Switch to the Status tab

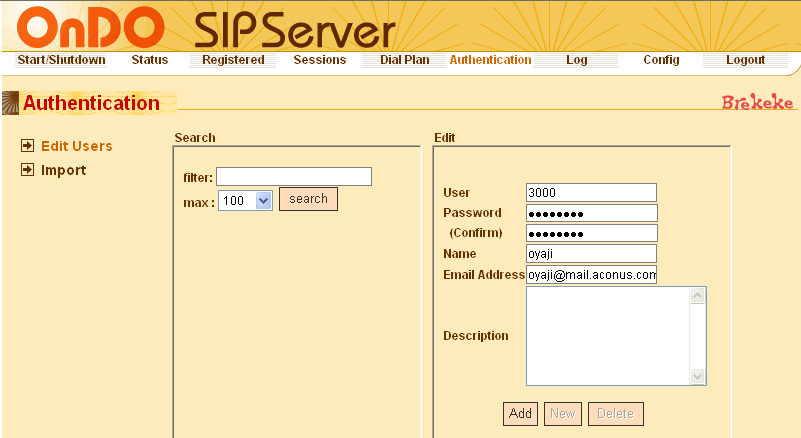150,60
